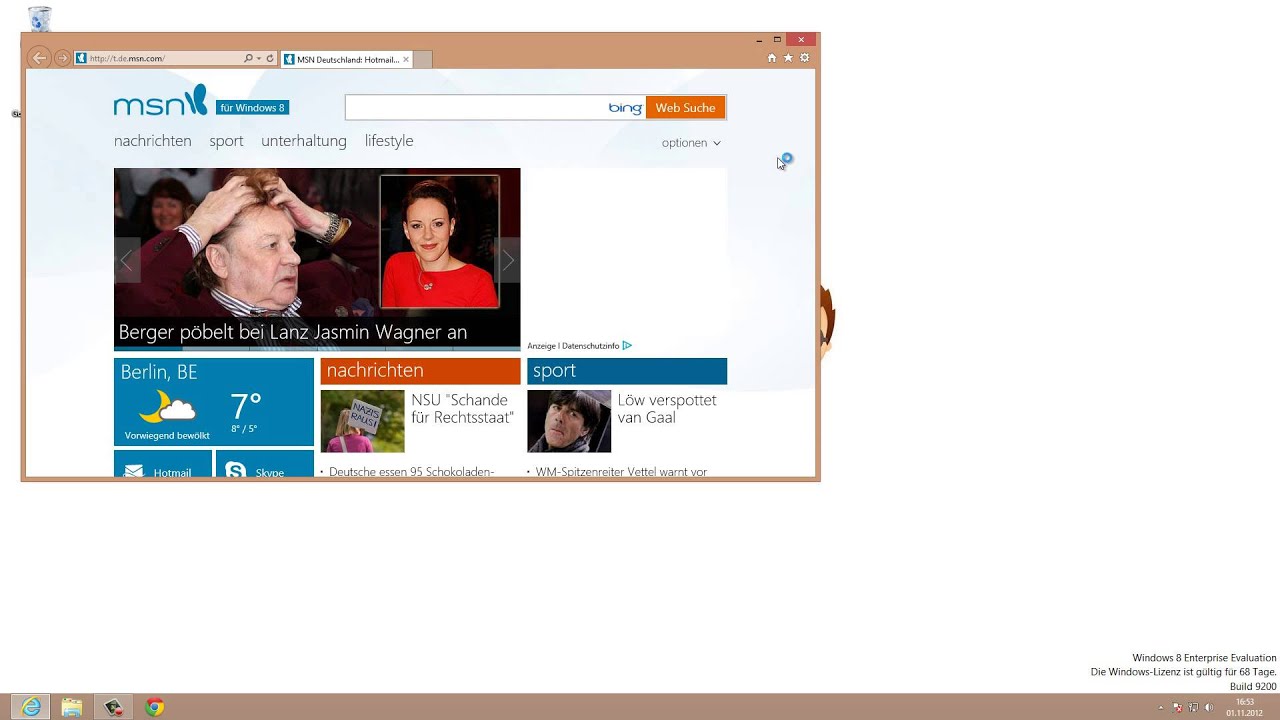1280x720 pixels.
Task: Click the Action Center flag tray icon
Action: (1178, 707)
